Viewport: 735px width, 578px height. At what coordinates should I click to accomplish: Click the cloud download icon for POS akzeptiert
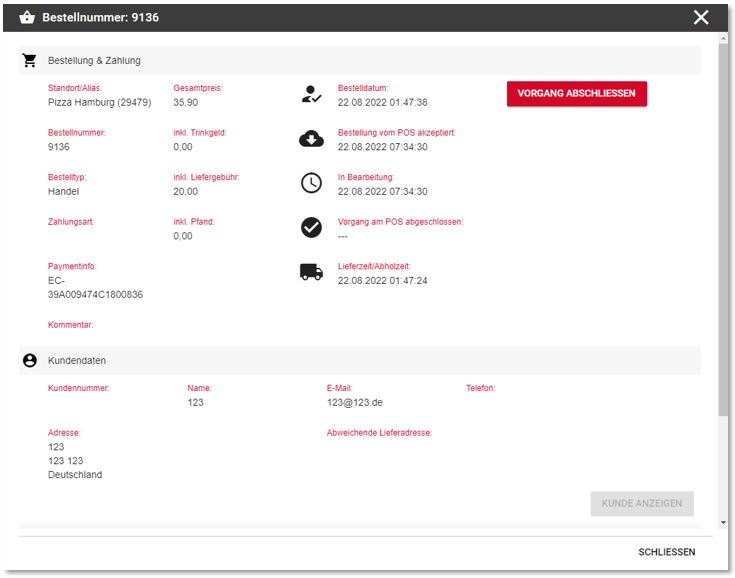pos(311,139)
